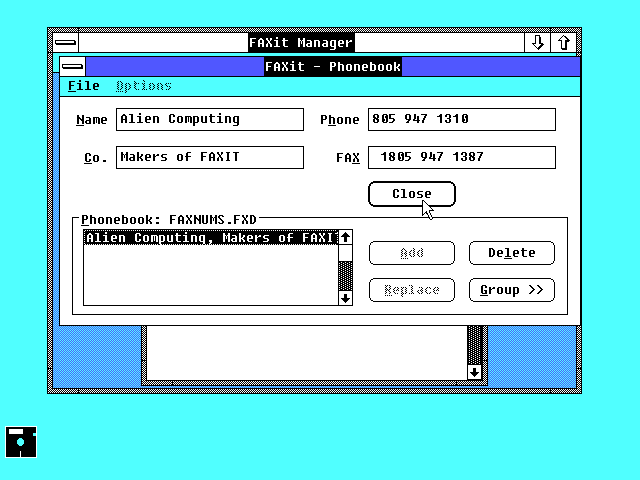640x480 pixels.
Task: Click the phonebook list scroll down arrow
Action: coord(345,298)
